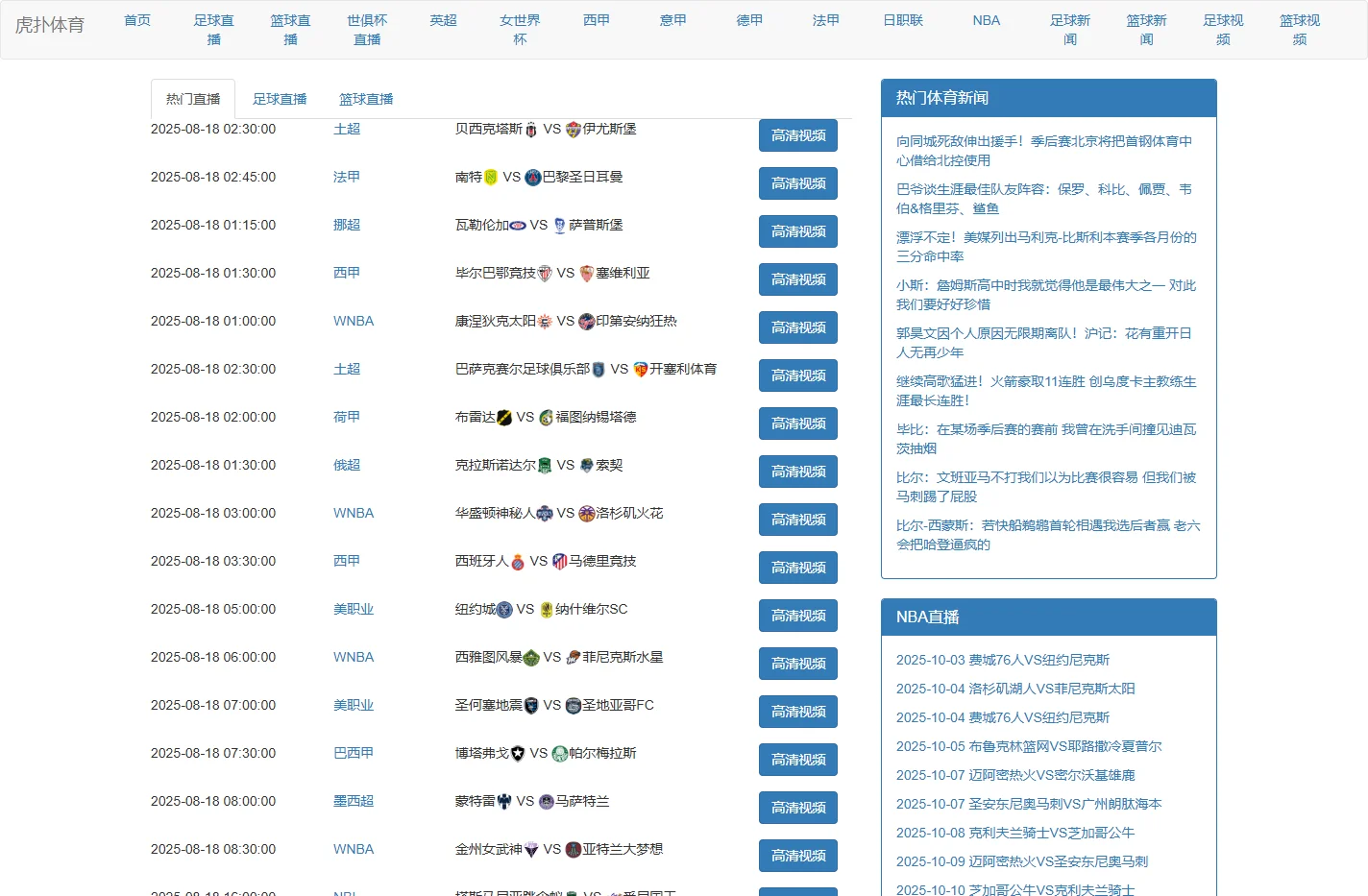Read news about 火箭豪取11连胜
This screenshot has width=1368, height=896.
(1046, 391)
